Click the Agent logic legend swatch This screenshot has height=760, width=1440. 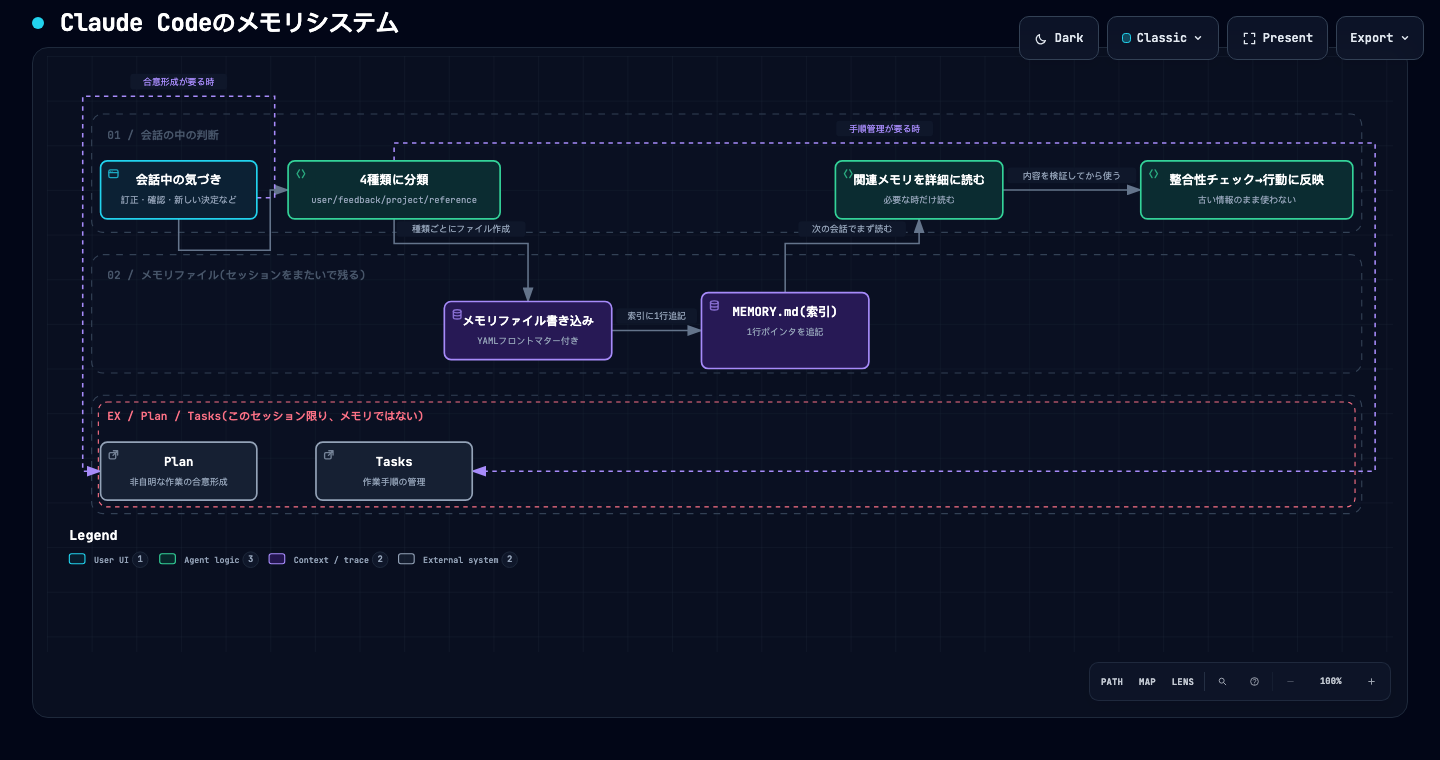pyautogui.click(x=167, y=560)
